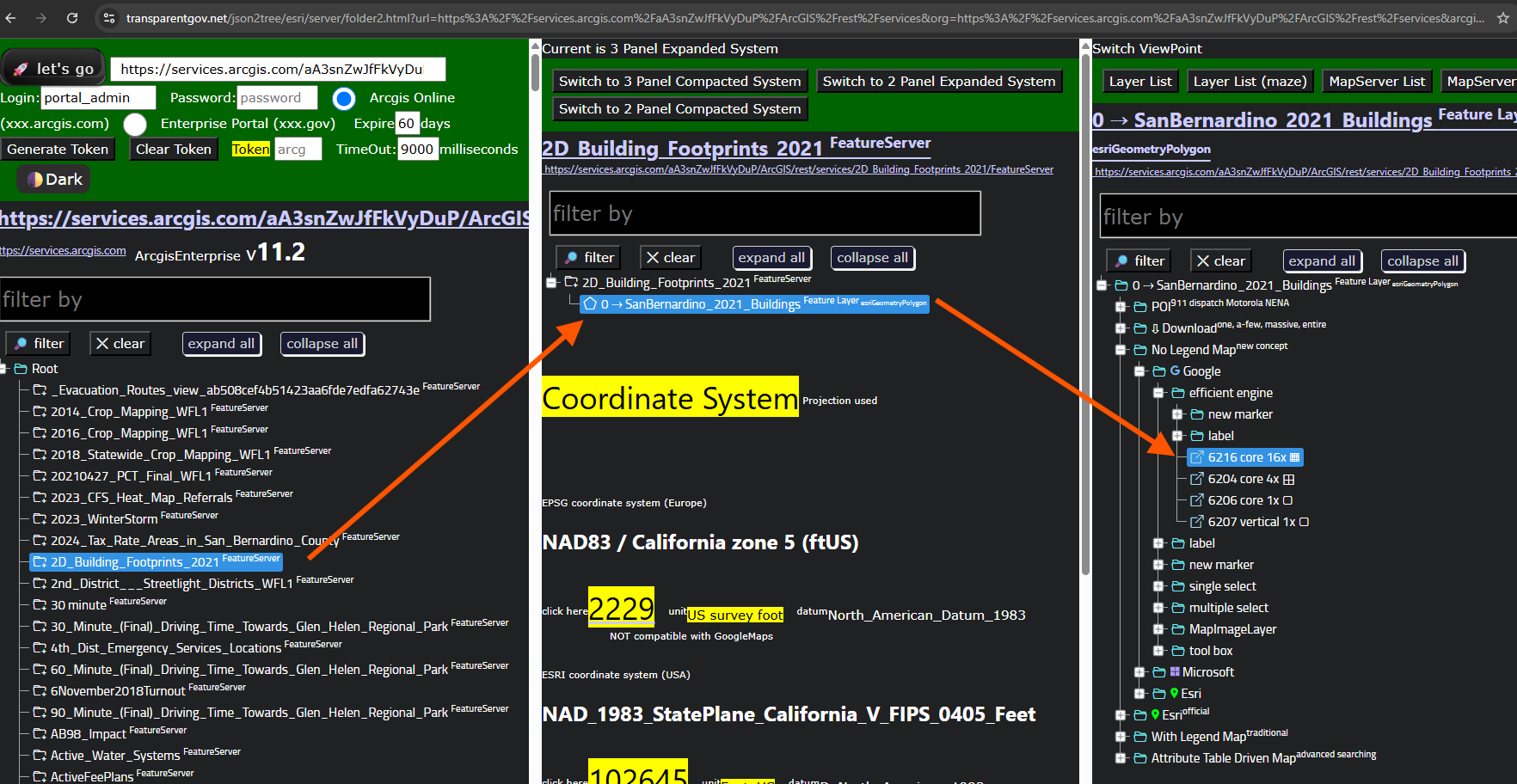Click the Root folder icon in left tree

(21, 369)
